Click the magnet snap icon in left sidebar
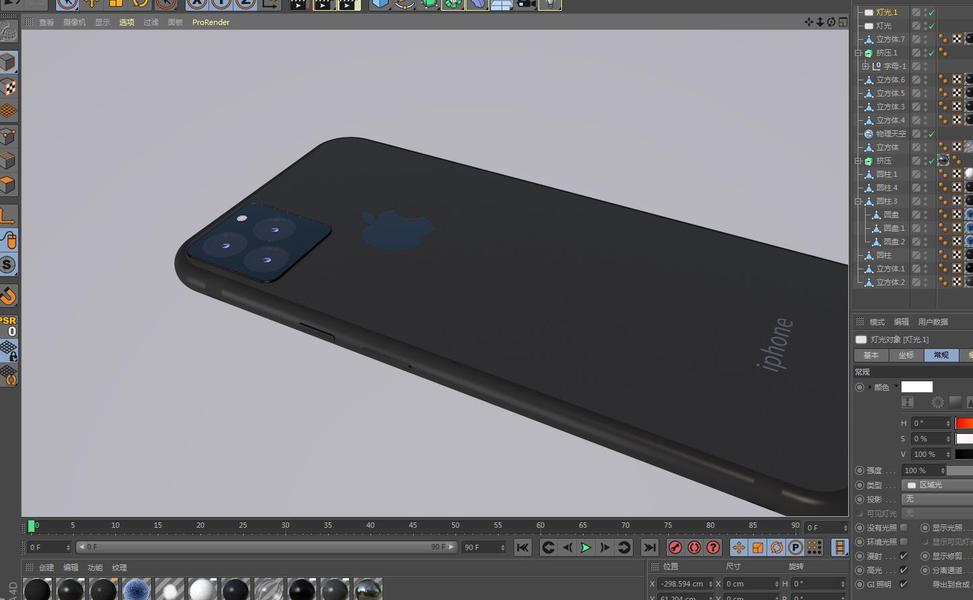The image size is (973, 600). pyautogui.click(x=8, y=296)
